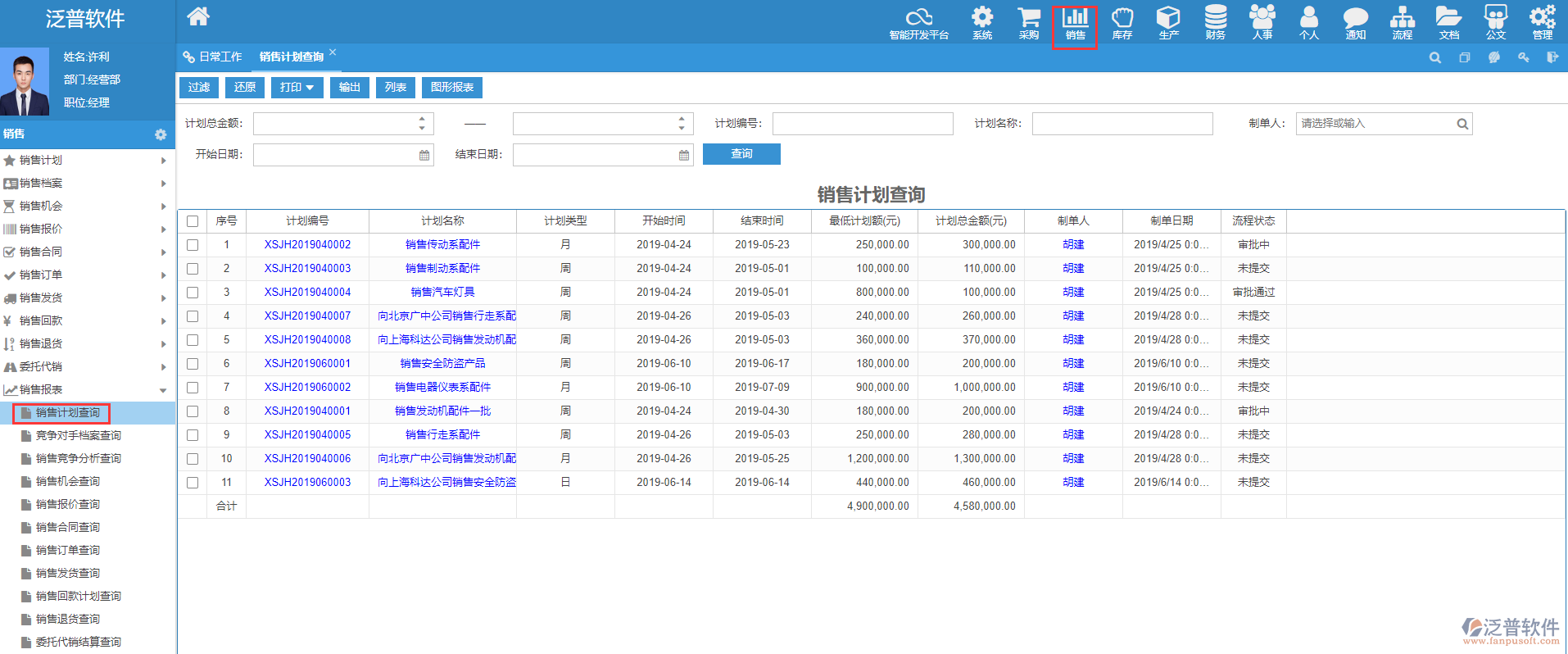This screenshot has width=1568, height=654.
Task: Check the select-all checkbox in table header
Action: (193, 221)
